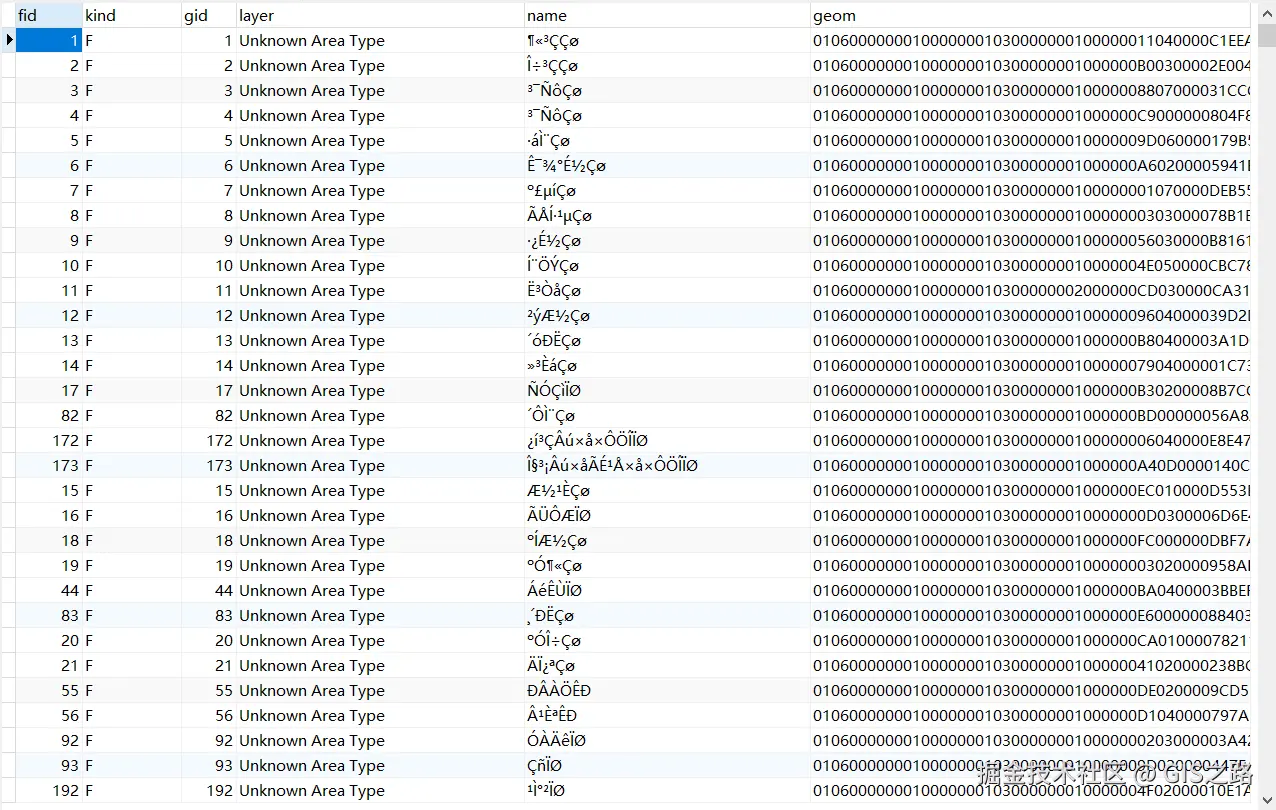Select the layer column header
The height and width of the screenshot is (810, 1276).
(x=380, y=15)
